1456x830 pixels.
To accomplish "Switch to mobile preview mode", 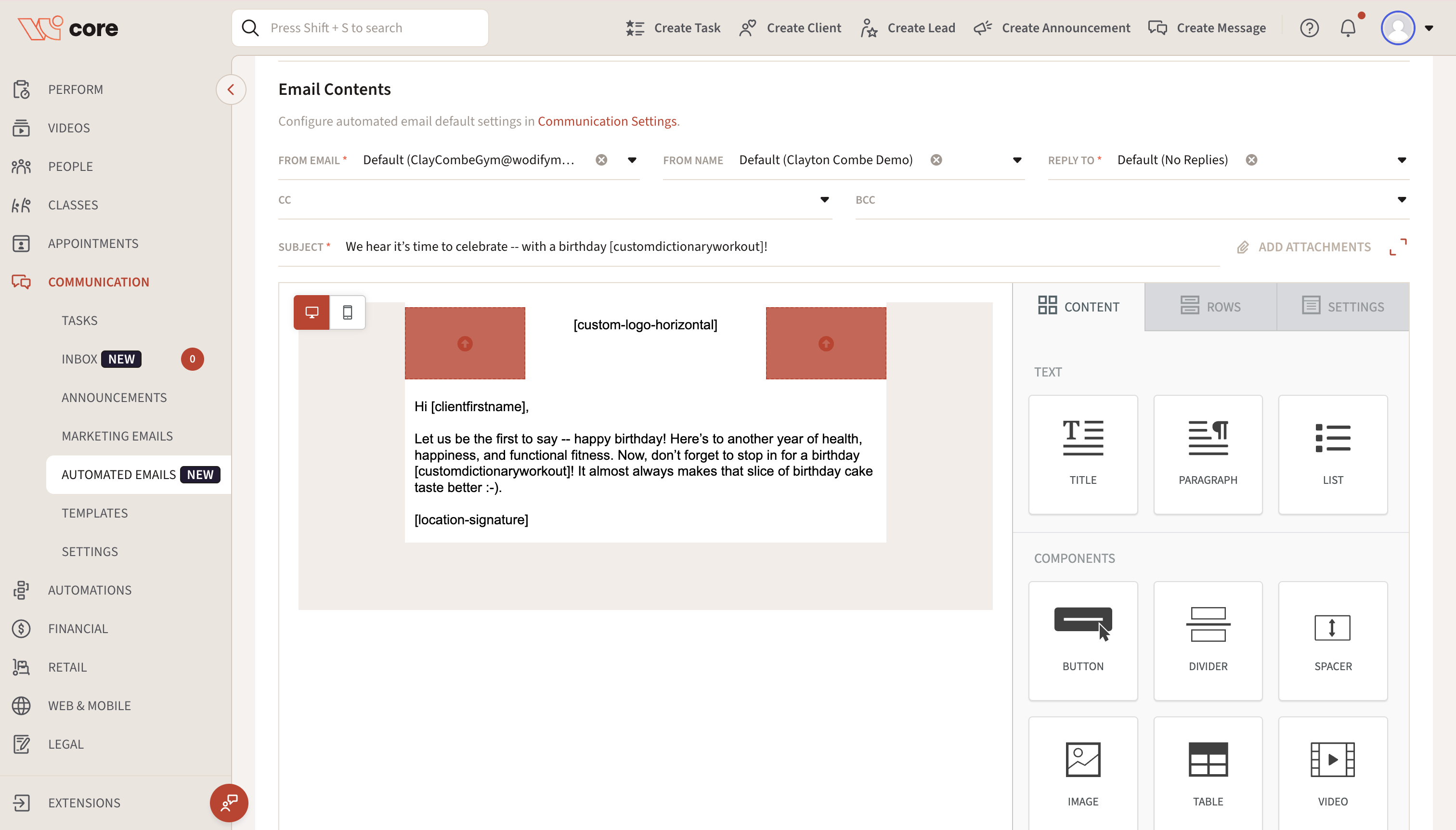I will point(347,312).
